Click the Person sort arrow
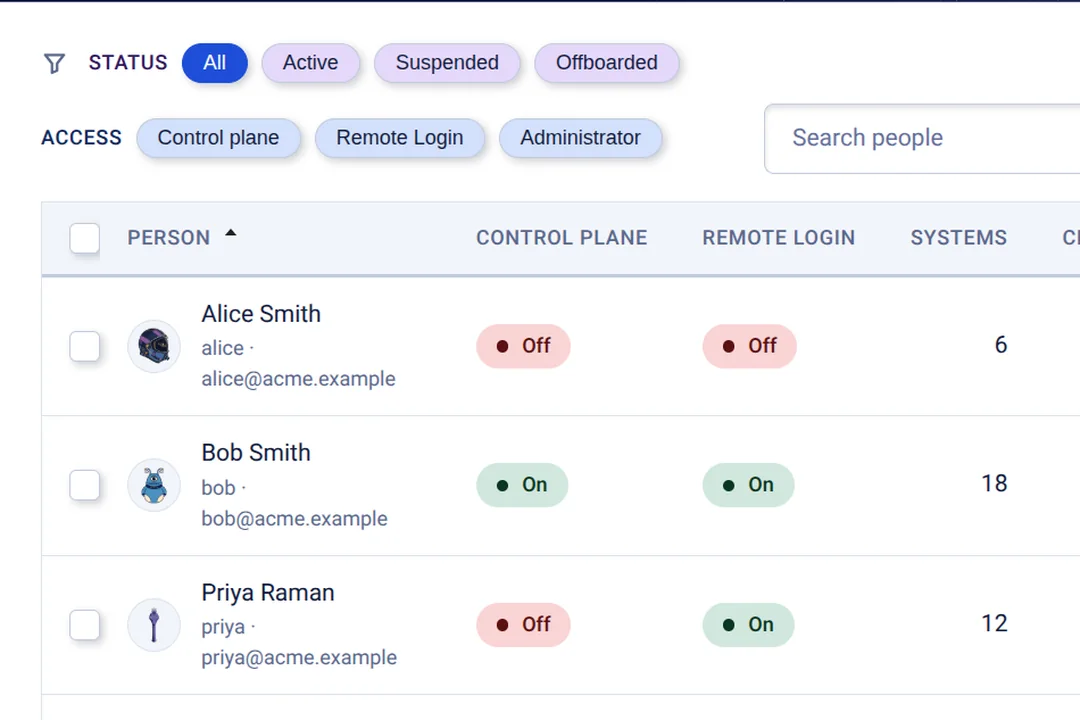Screen dimensions: 1080x720 coord(231,233)
